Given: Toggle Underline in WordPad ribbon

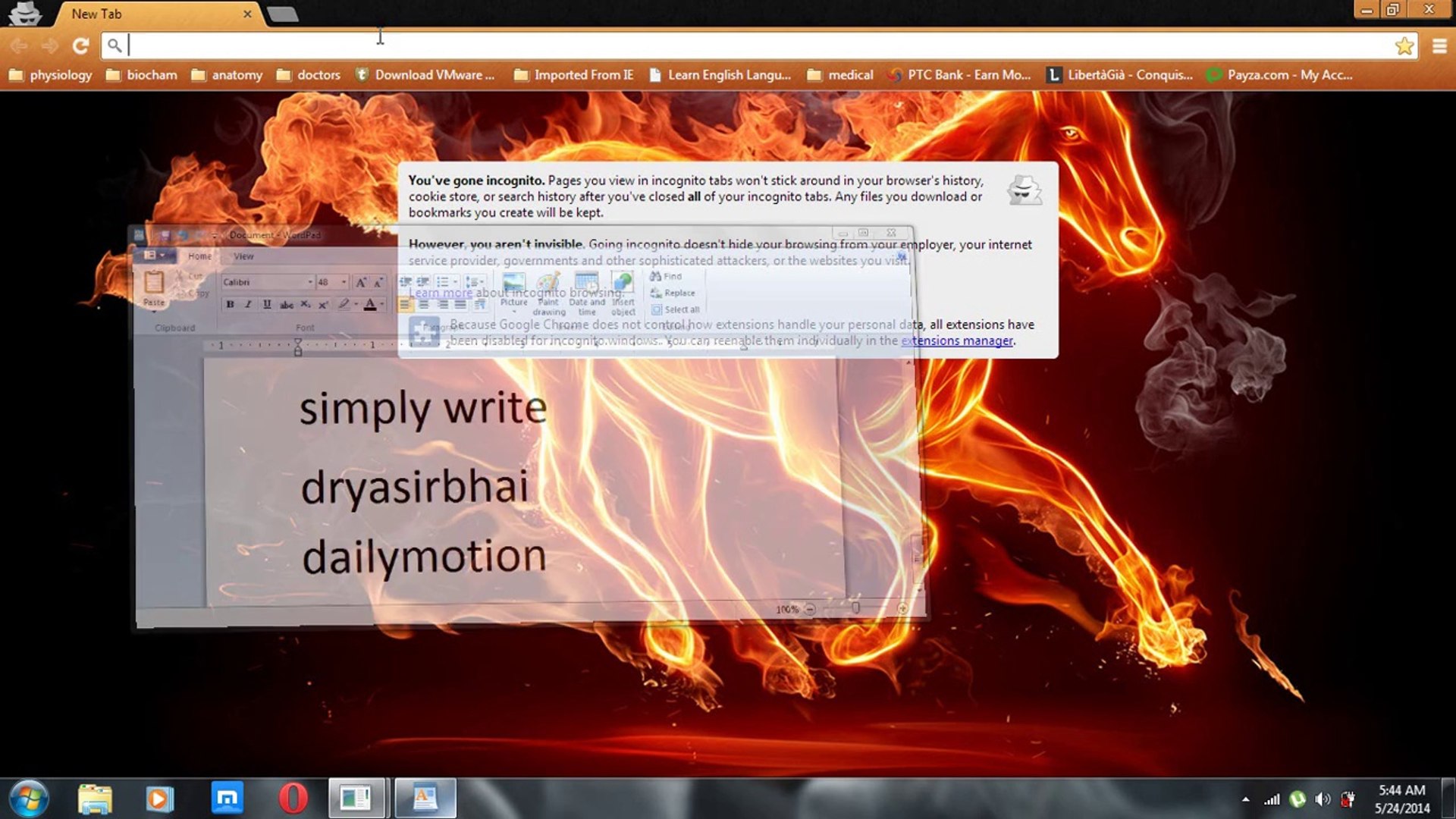Looking at the screenshot, I should click(x=267, y=304).
